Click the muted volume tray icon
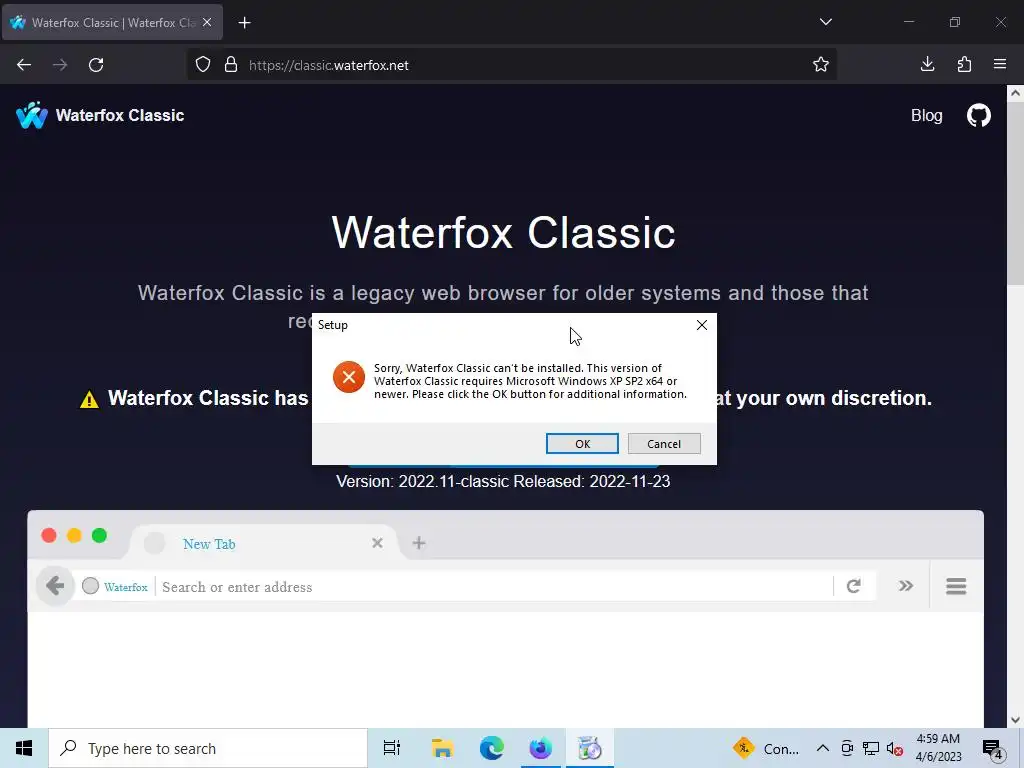This screenshot has height=768, width=1024. 895,748
